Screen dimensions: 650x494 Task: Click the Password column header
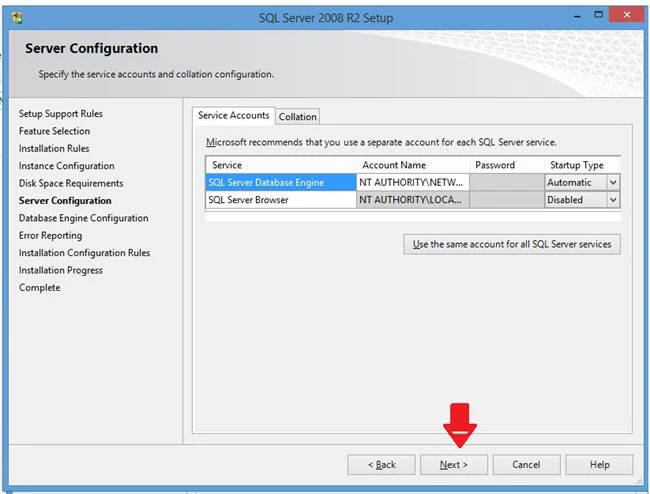(x=507, y=165)
